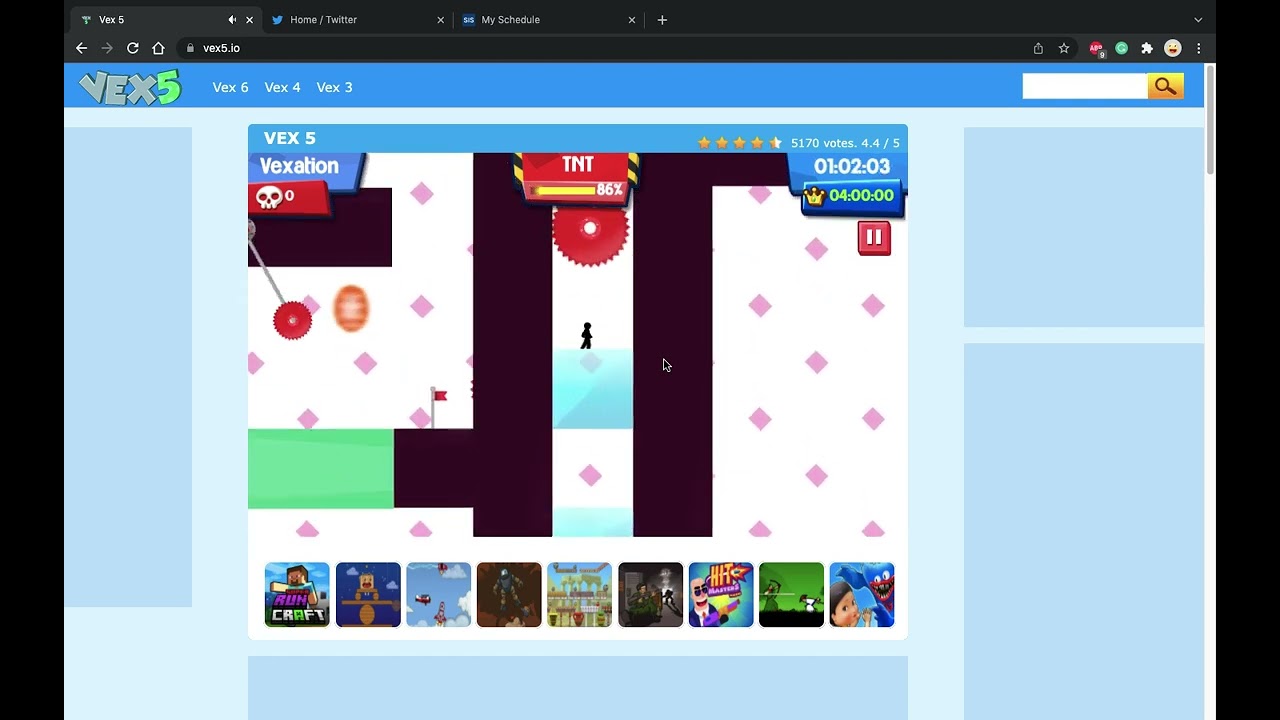Screen dimensions: 1280x720
Task: Bookmark this page with the star icon
Action: tap(1064, 48)
